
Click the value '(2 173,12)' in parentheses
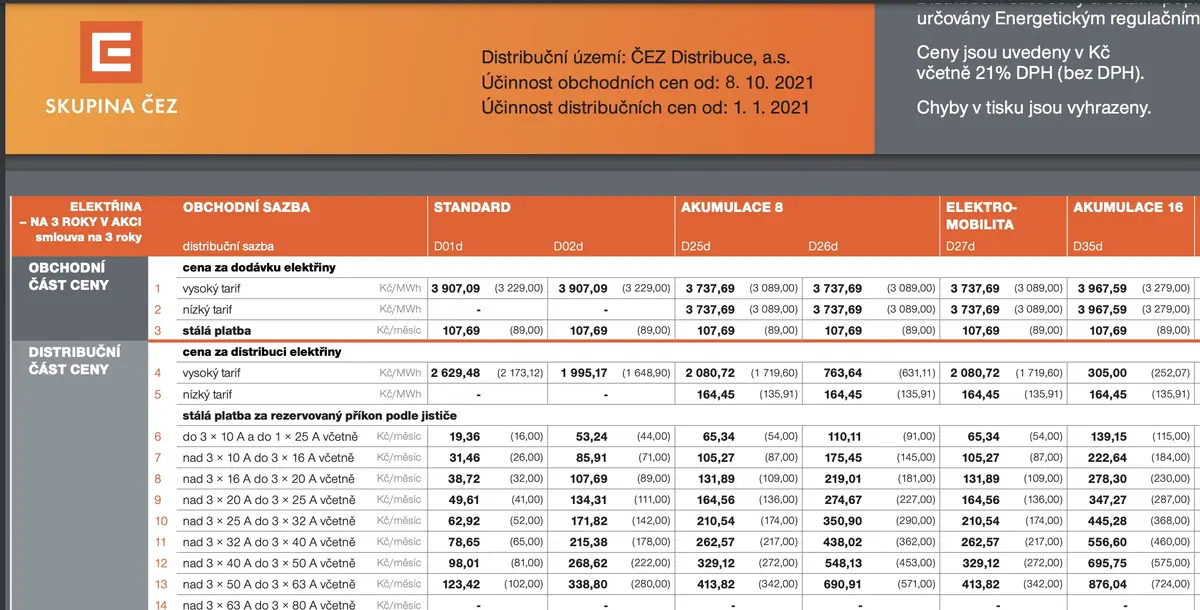tap(520, 373)
